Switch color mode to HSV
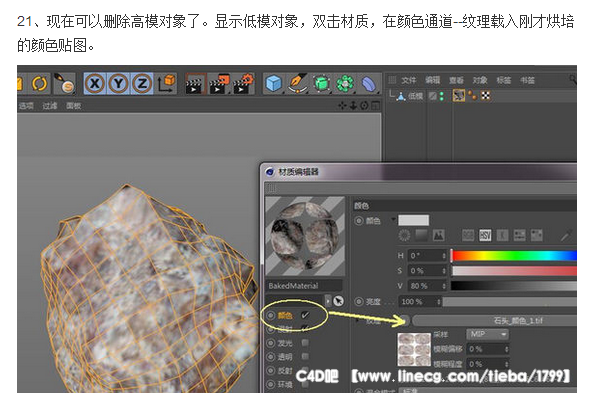The height and width of the screenshot is (393, 596). [485, 235]
